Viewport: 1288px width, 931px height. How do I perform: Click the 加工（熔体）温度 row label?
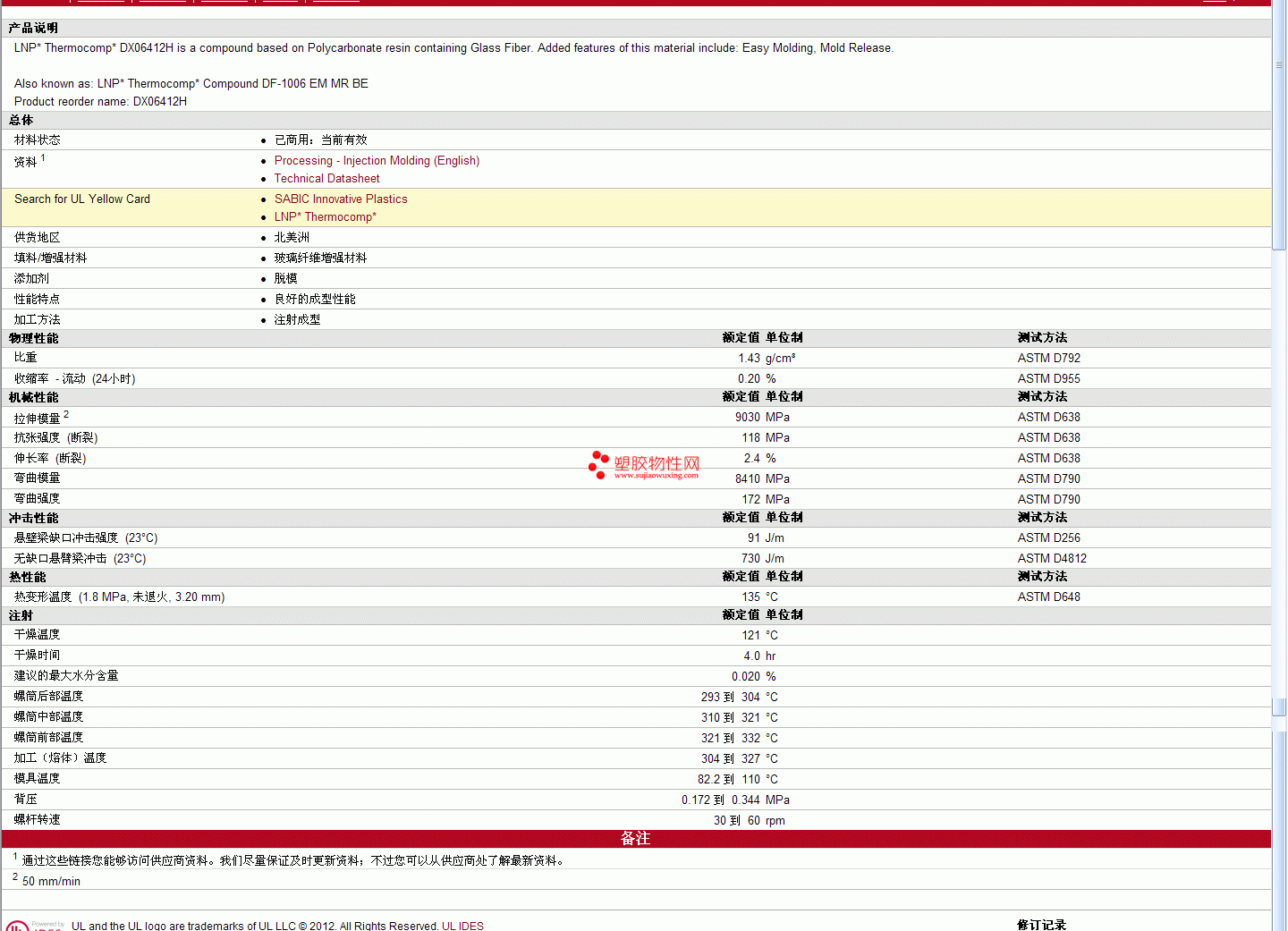(x=60, y=758)
